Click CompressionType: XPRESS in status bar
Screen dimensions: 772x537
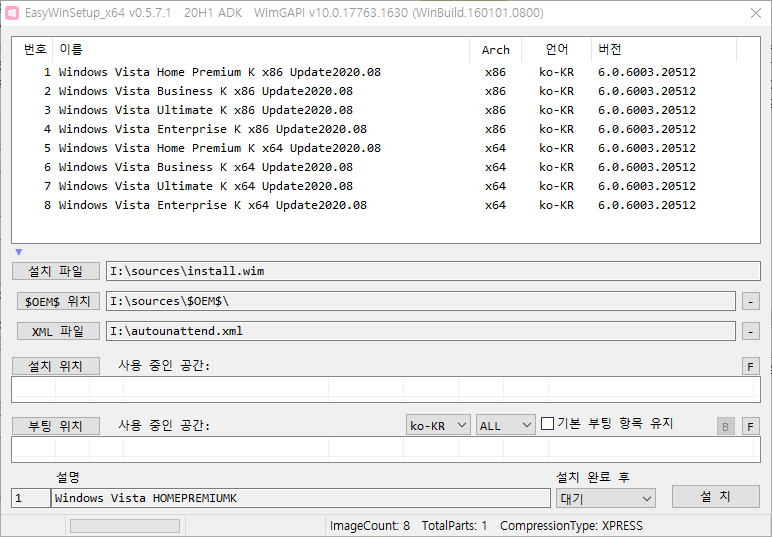[571, 526]
